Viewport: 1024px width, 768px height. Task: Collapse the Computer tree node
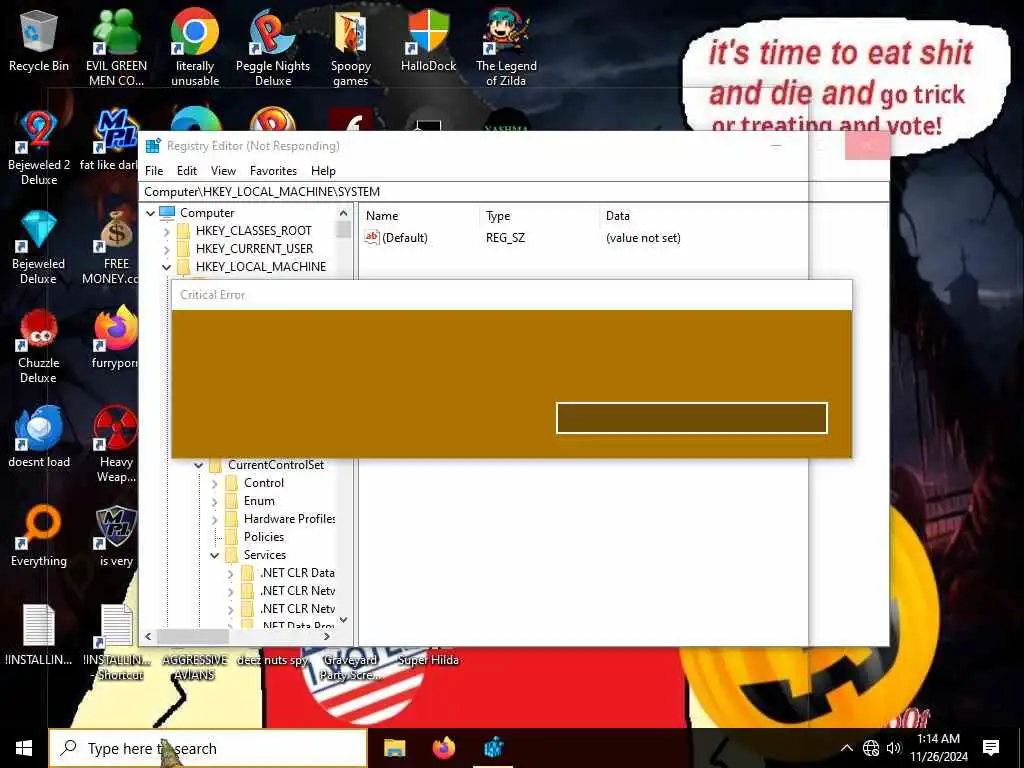click(x=150, y=213)
